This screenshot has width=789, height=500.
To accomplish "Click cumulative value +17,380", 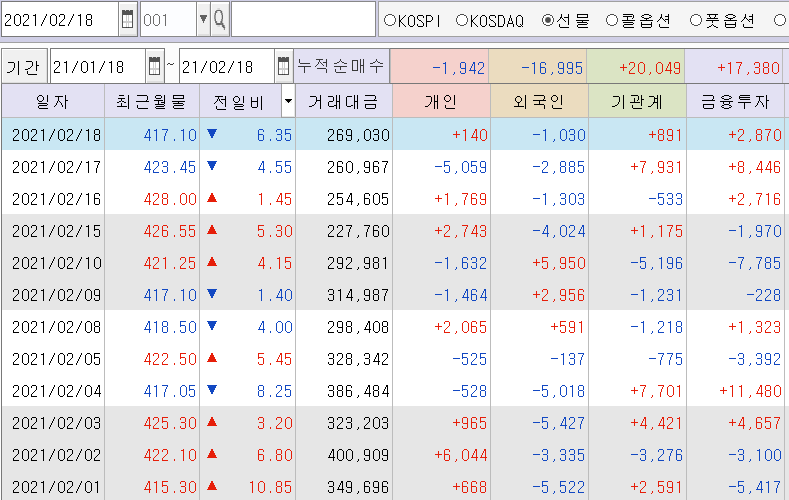I will point(748,68).
